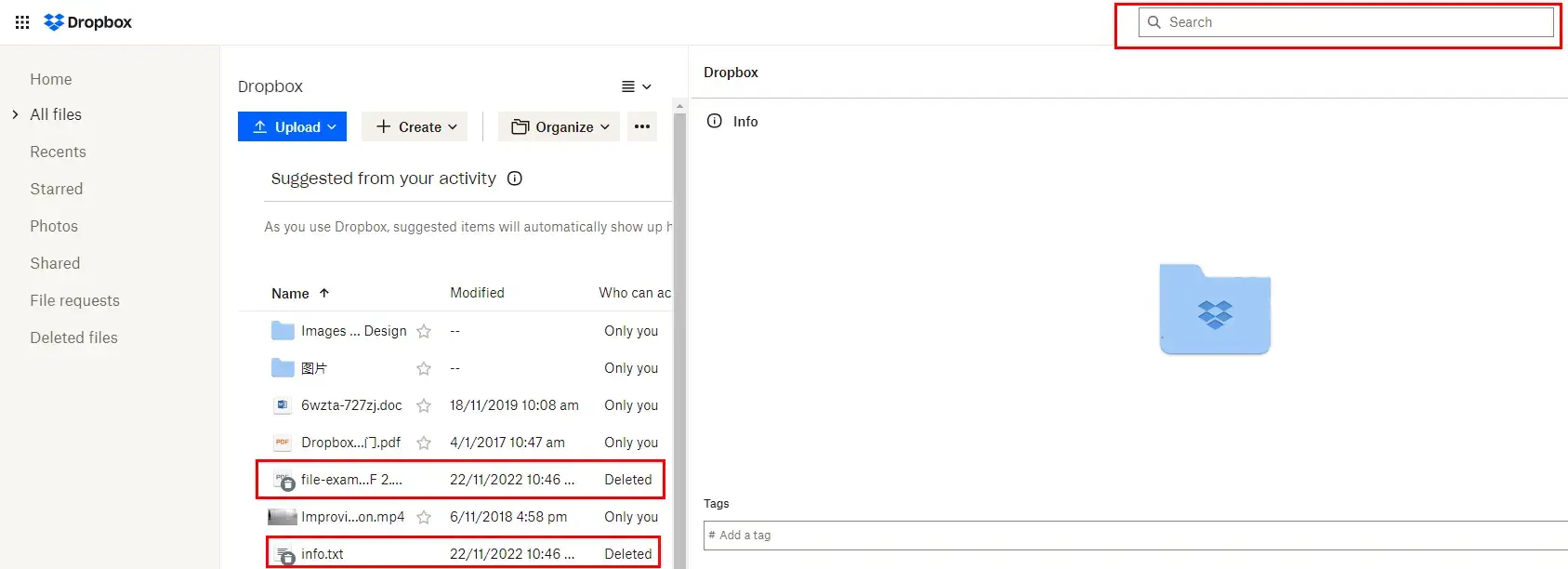
Task: Open the Images ... Design folder
Action: coord(354,331)
